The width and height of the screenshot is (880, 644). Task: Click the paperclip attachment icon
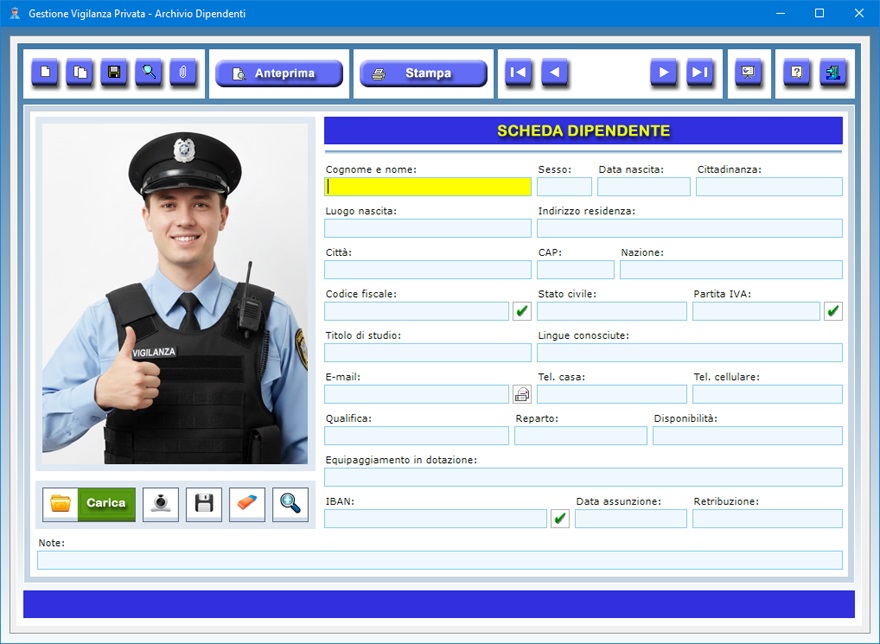[x=183, y=73]
